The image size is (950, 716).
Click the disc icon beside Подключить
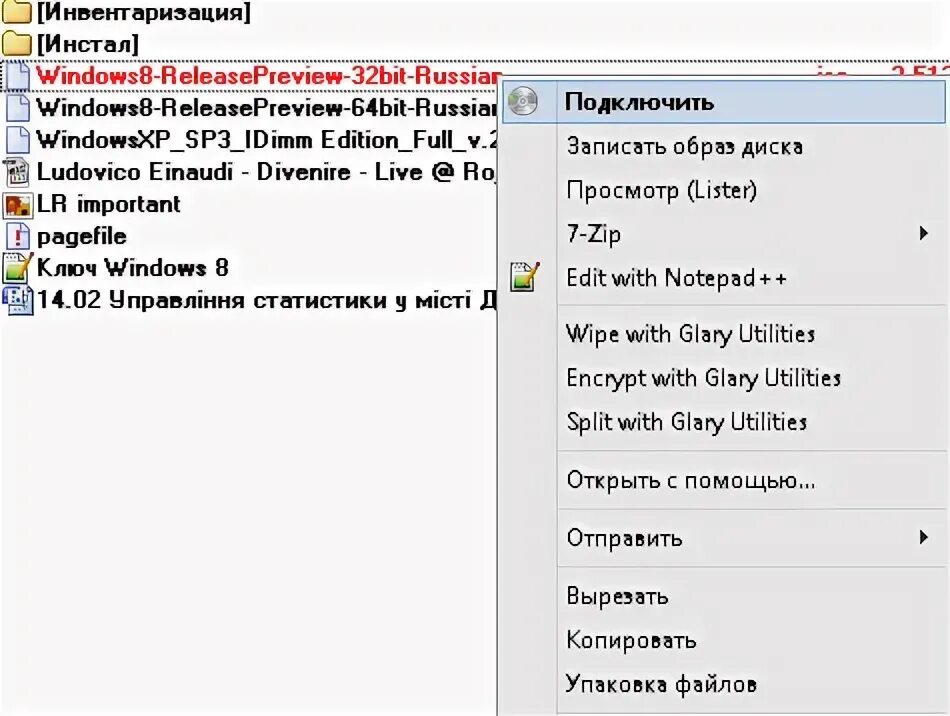click(523, 101)
